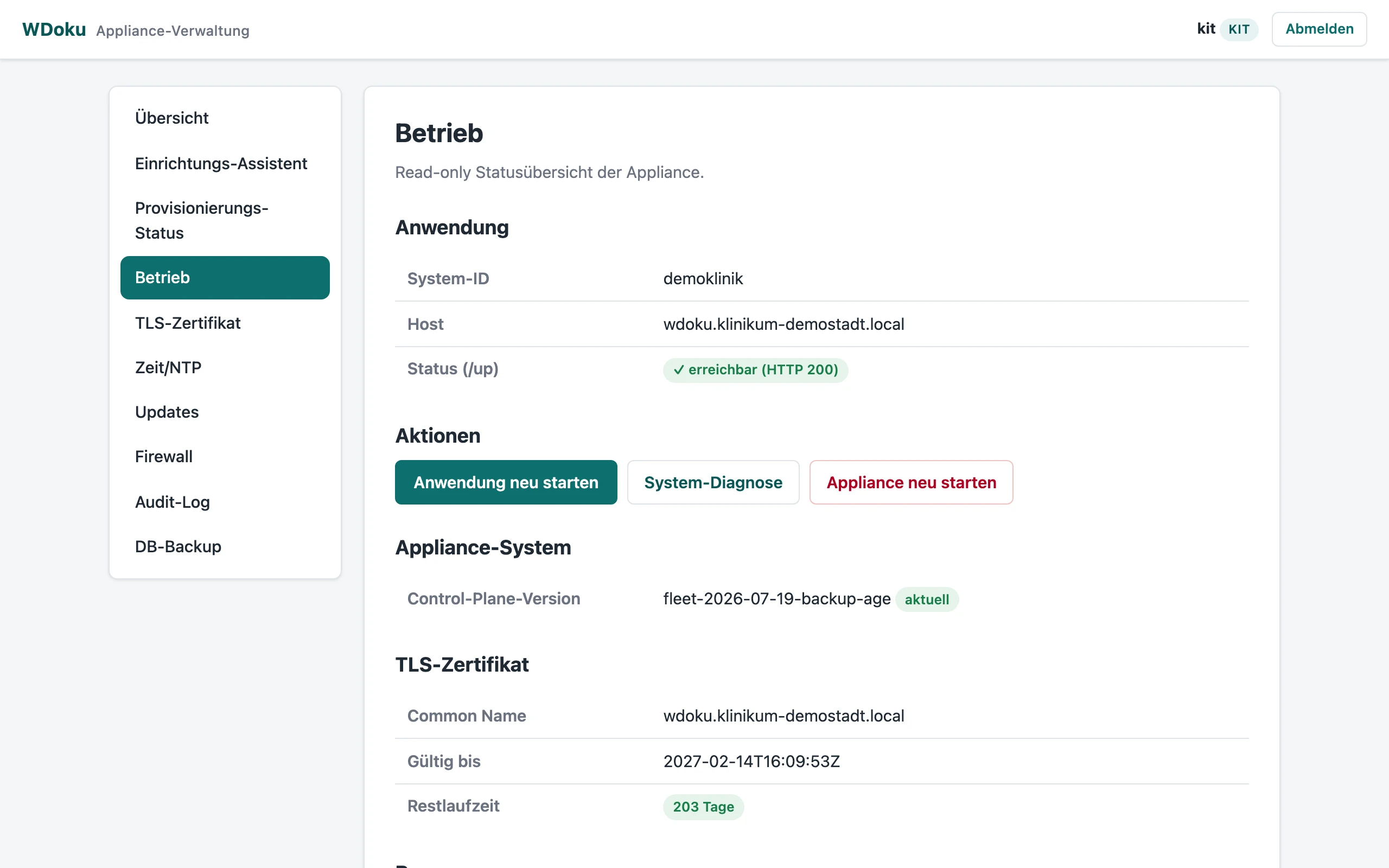Screen dimensions: 1389x868
Task: Click the Anwendung section heading
Action: tap(452, 227)
